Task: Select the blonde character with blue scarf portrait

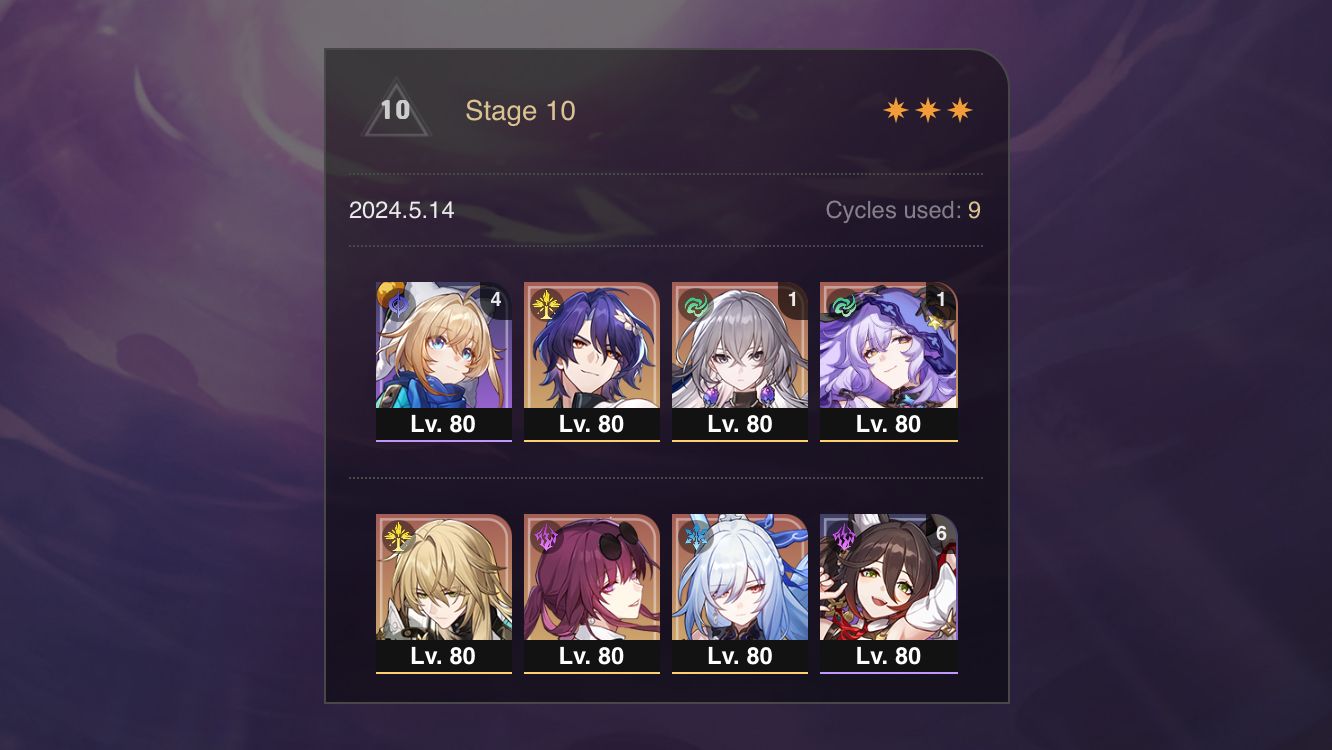Action: point(444,361)
